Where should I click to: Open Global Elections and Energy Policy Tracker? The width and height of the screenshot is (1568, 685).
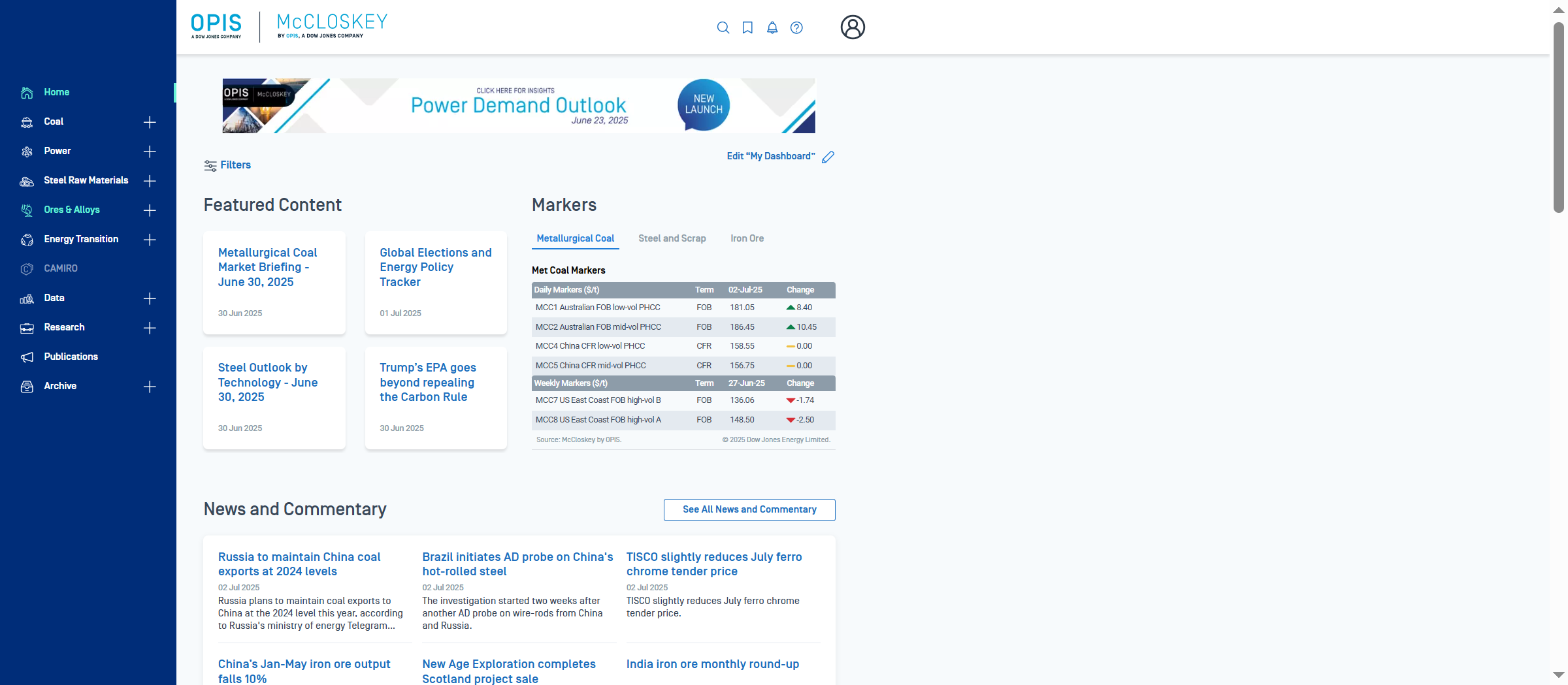click(436, 283)
